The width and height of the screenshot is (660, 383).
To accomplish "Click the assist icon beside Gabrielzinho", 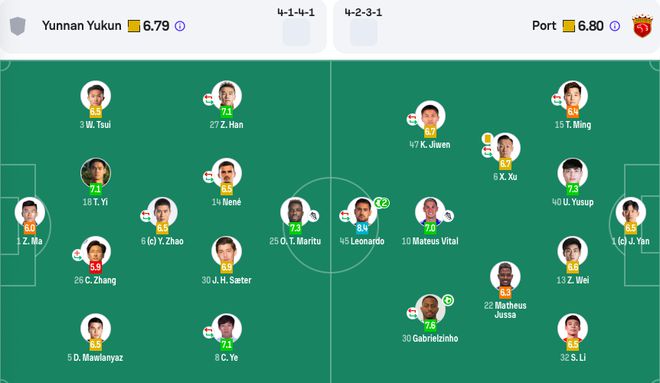I will tap(448, 301).
